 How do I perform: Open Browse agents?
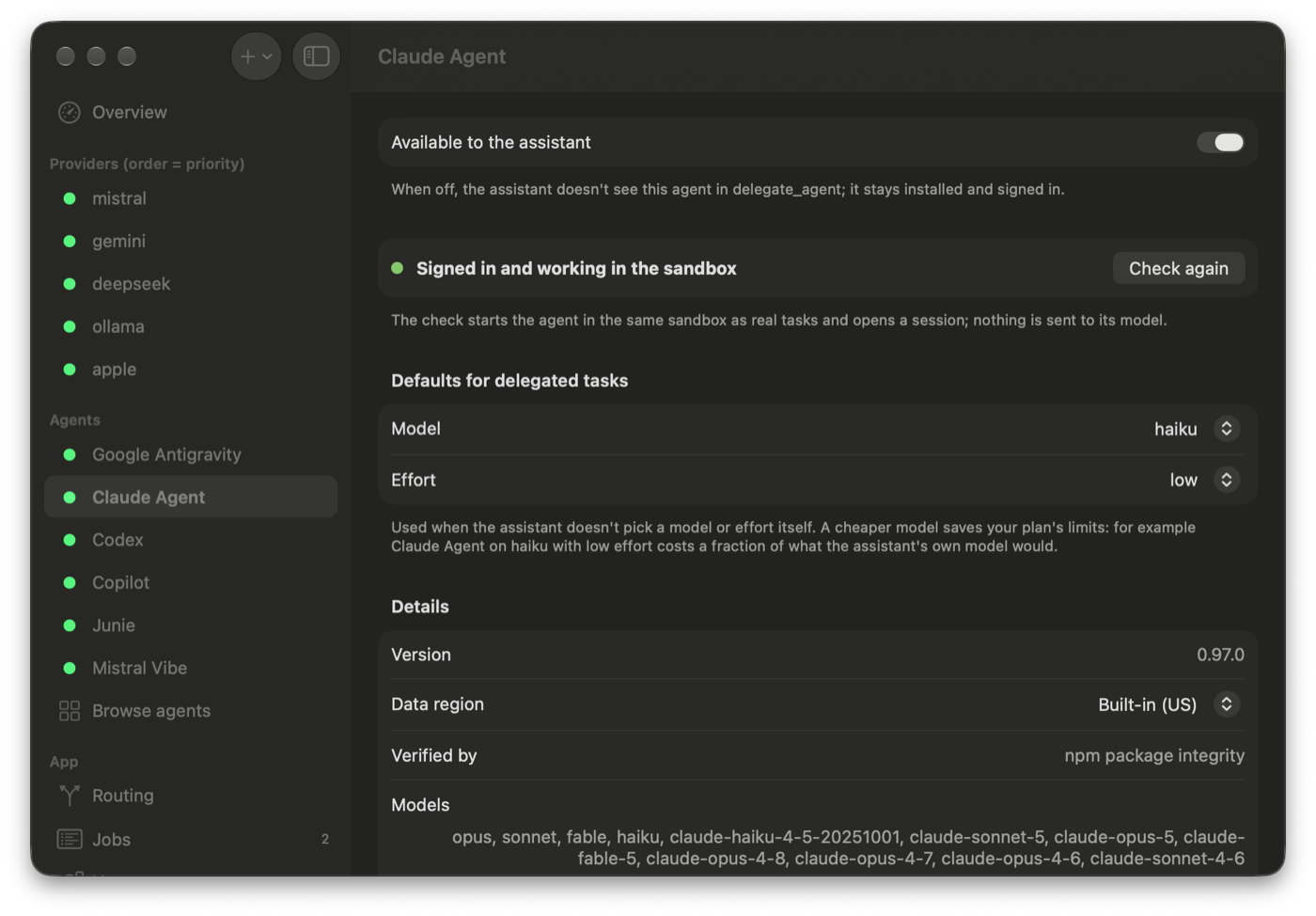tap(191, 711)
